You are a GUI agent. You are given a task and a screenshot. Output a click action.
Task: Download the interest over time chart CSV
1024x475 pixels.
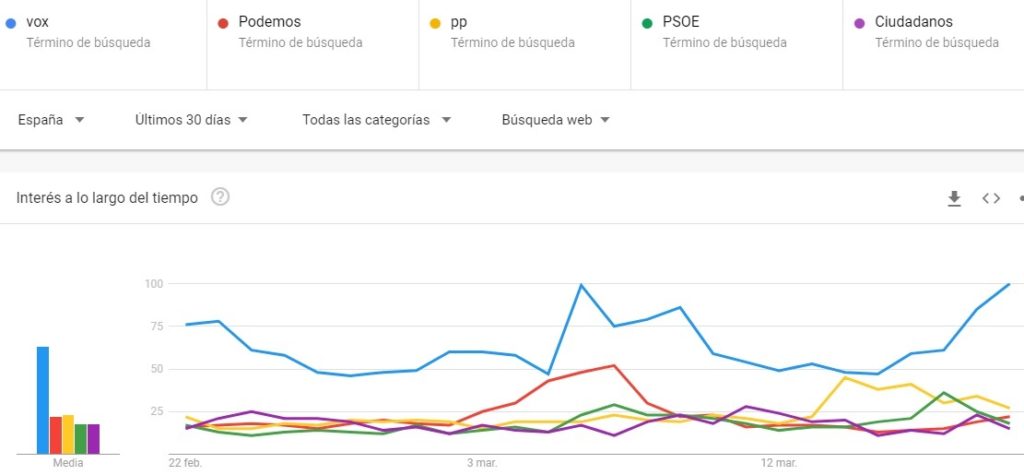coord(954,198)
